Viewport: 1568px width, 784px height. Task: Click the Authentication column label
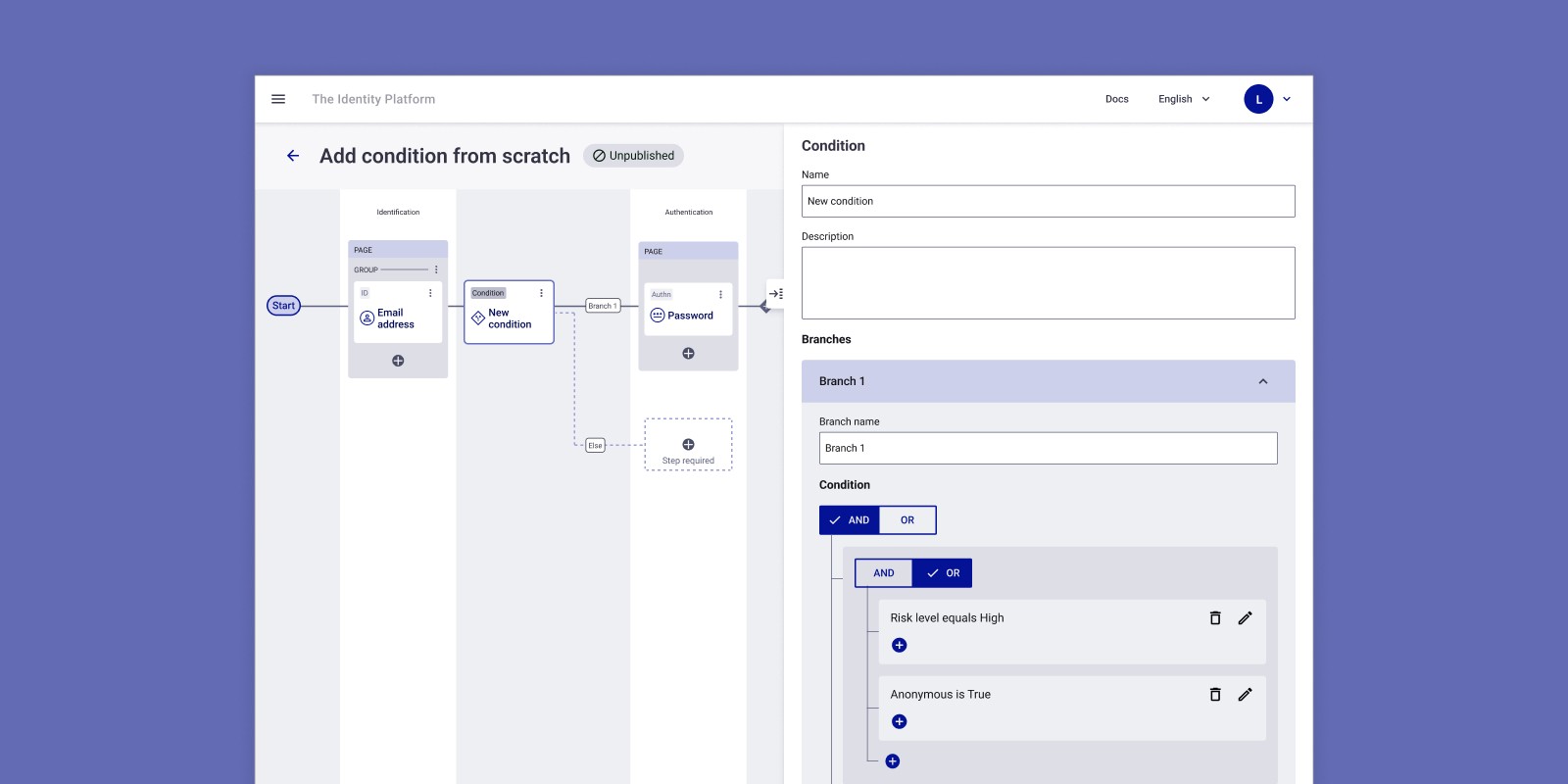click(689, 212)
